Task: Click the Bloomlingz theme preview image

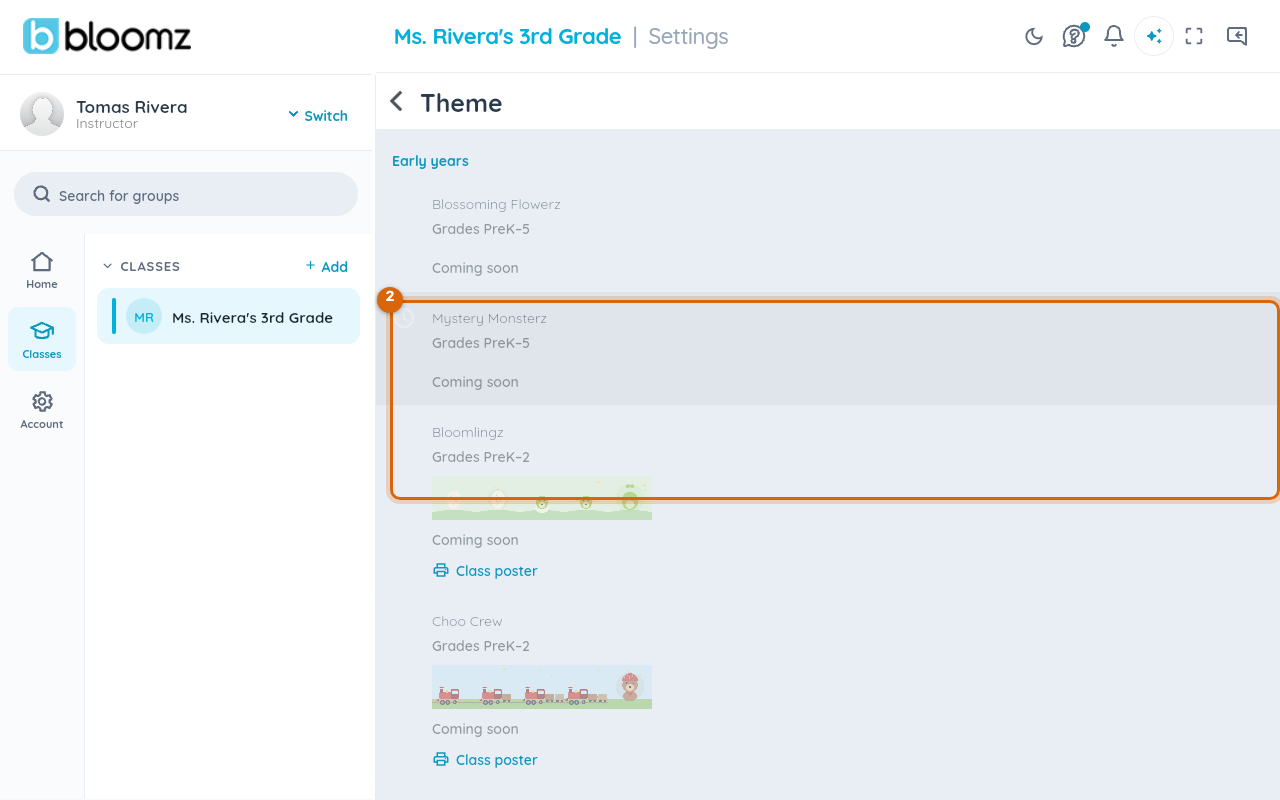Action: pos(542,498)
